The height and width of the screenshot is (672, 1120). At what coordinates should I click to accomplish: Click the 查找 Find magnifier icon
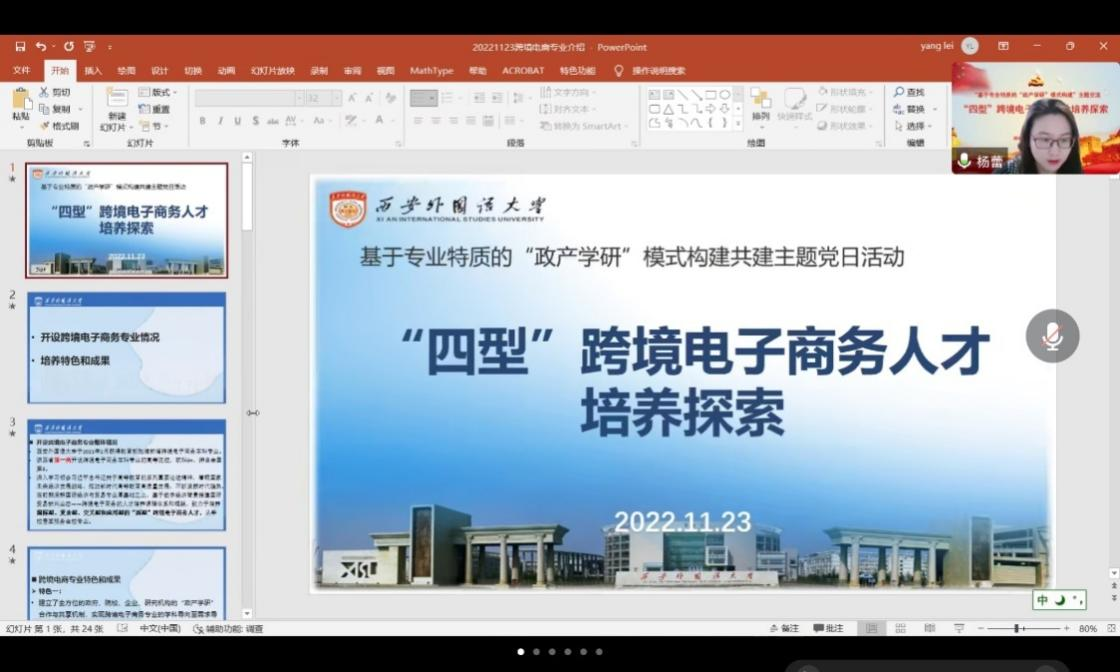(x=899, y=92)
